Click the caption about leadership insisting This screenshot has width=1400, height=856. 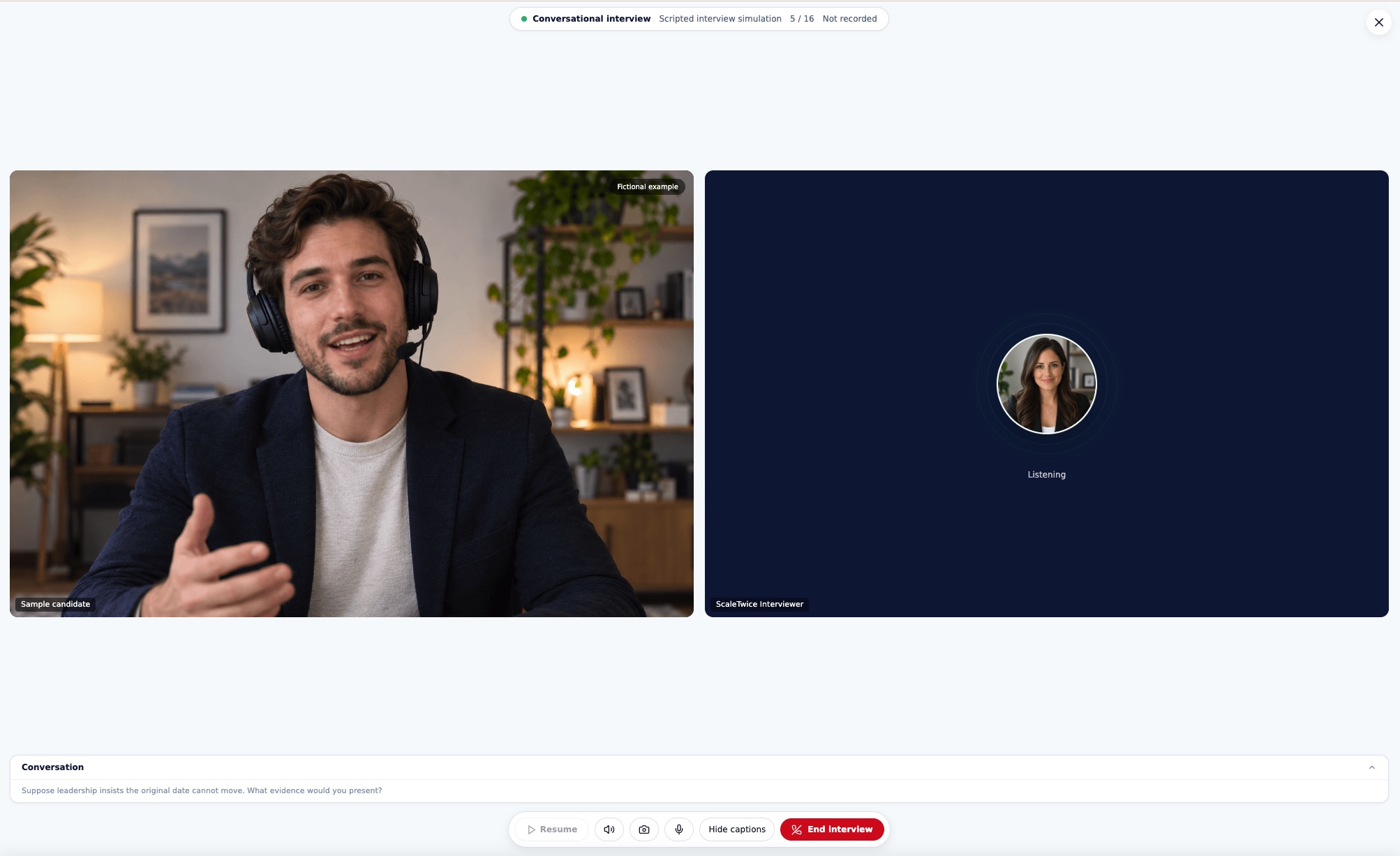(202, 790)
